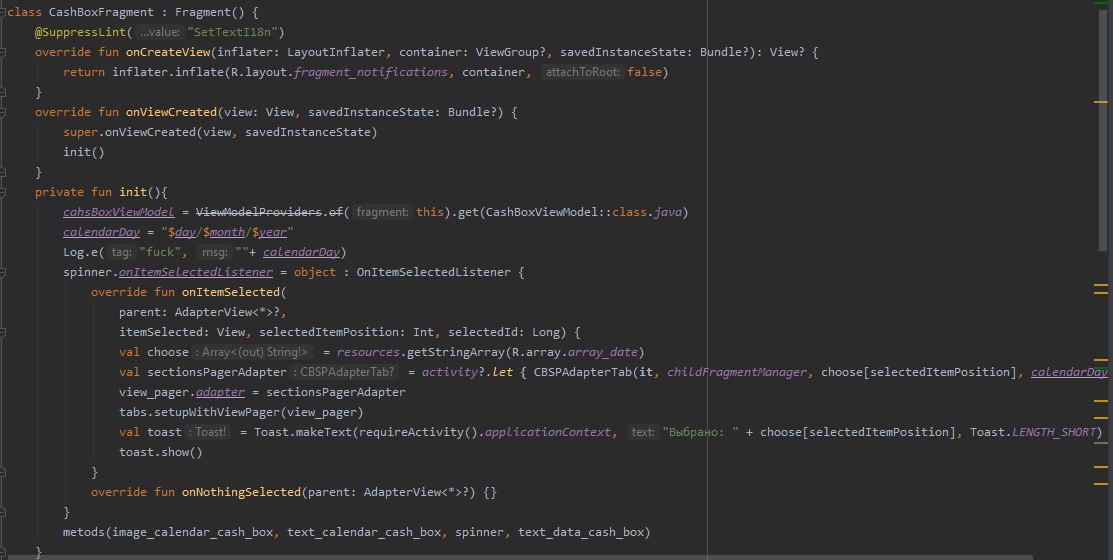Click the tag: parameter hint
Viewport: 1113px width, 560px height.
(121, 252)
